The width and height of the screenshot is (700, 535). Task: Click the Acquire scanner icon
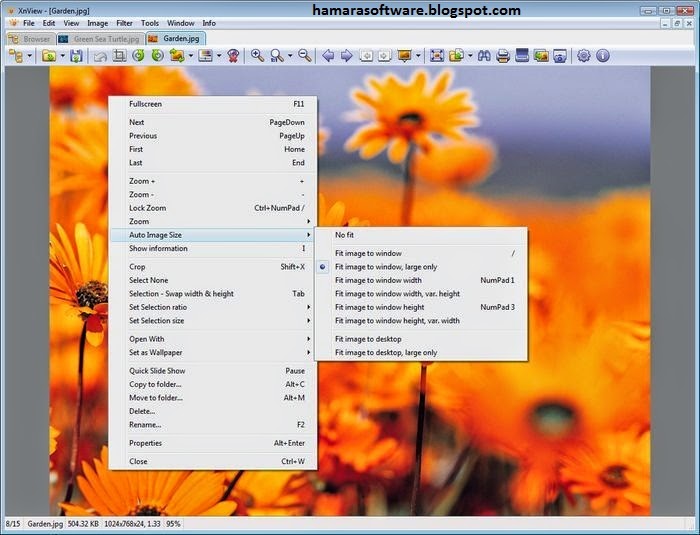(522, 56)
